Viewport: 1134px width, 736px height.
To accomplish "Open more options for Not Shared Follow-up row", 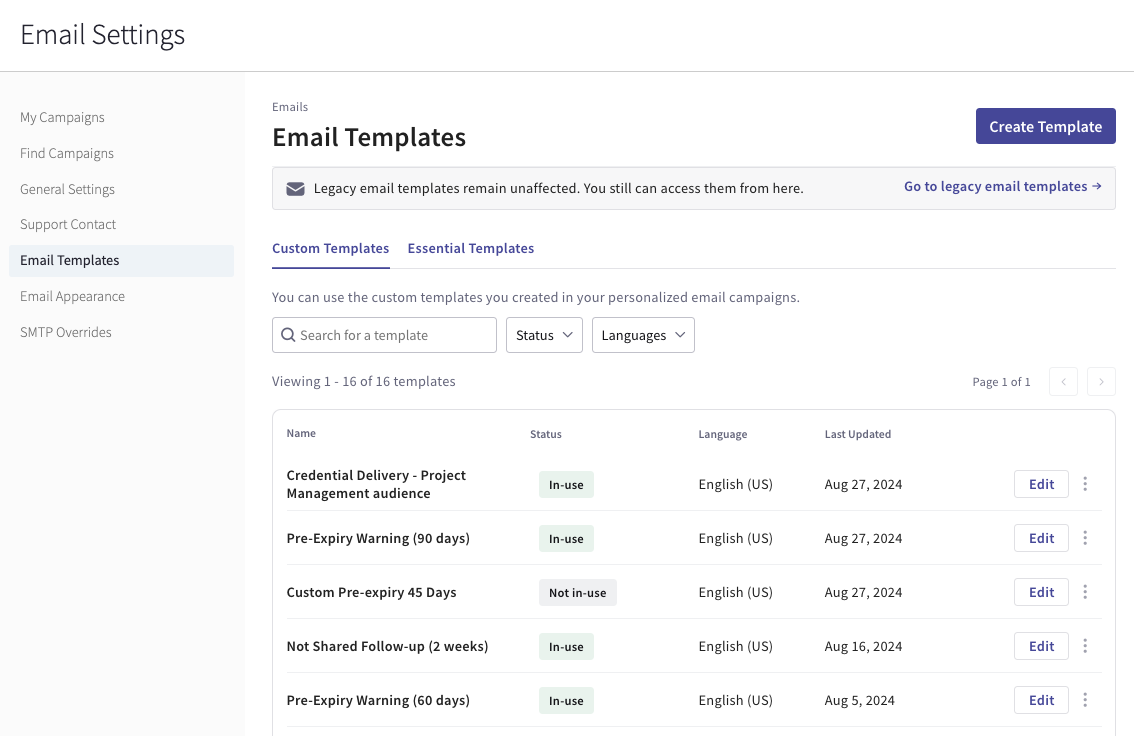I will click(1085, 646).
